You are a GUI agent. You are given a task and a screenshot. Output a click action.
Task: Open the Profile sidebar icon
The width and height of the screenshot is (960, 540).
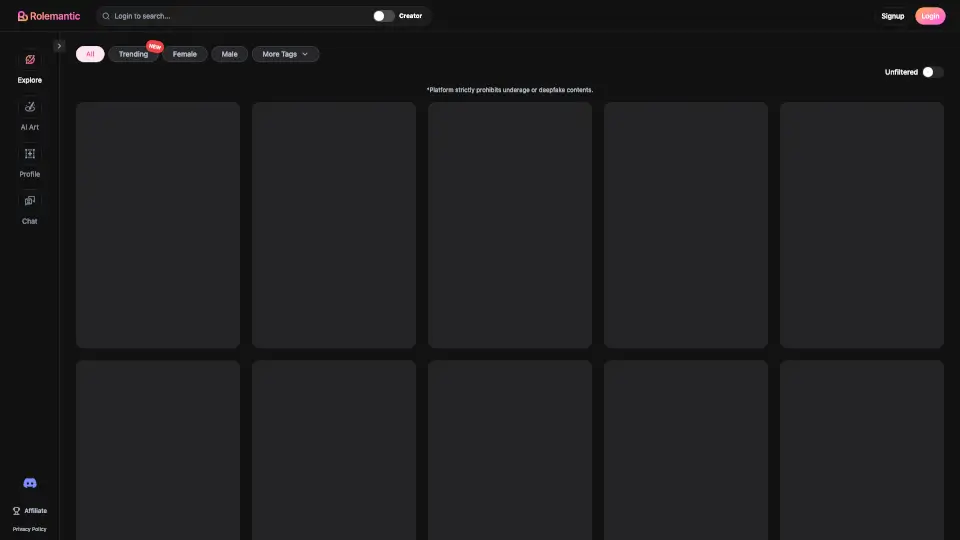(30, 154)
